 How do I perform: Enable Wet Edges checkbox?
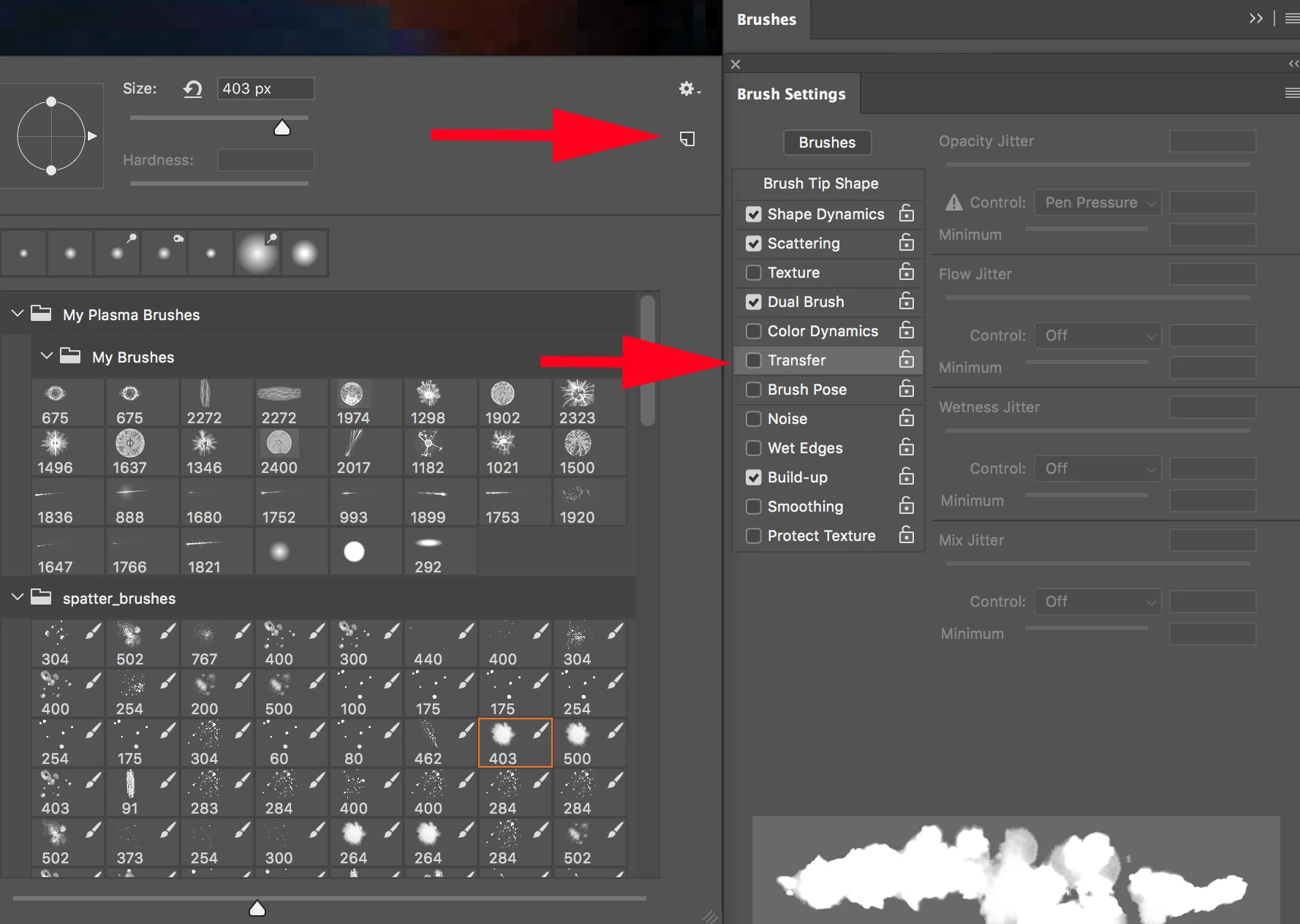[753, 448]
